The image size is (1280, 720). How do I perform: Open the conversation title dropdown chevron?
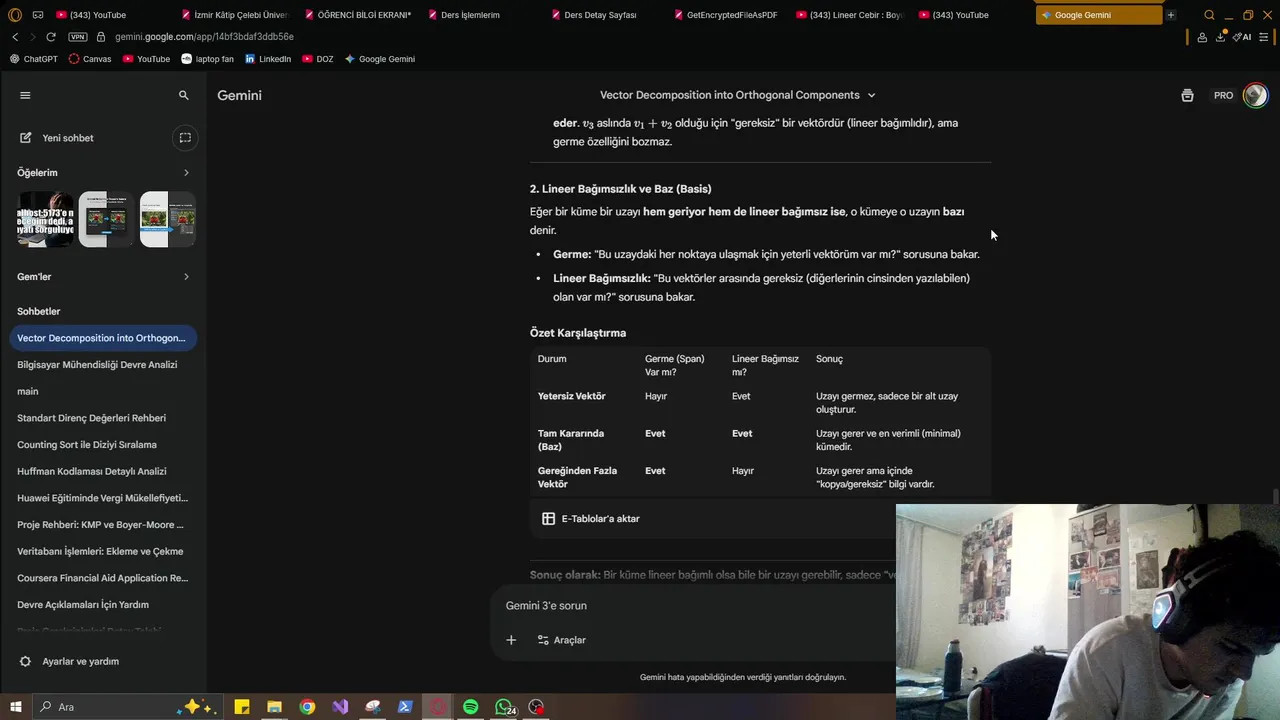871,95
